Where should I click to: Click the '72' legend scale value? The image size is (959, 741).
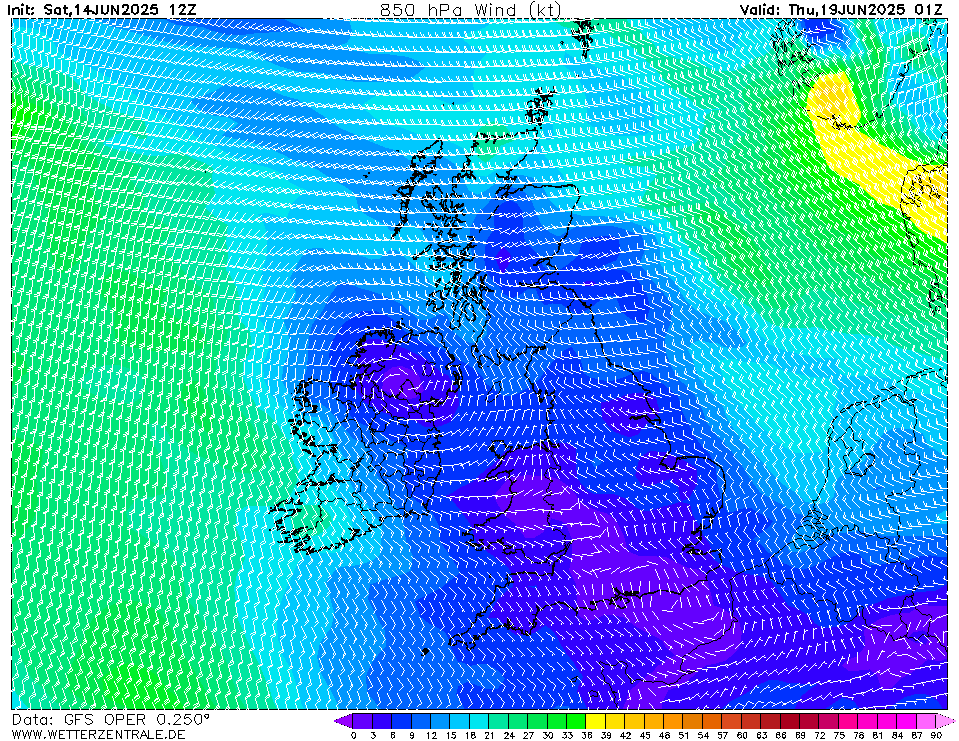pos(820,735)
